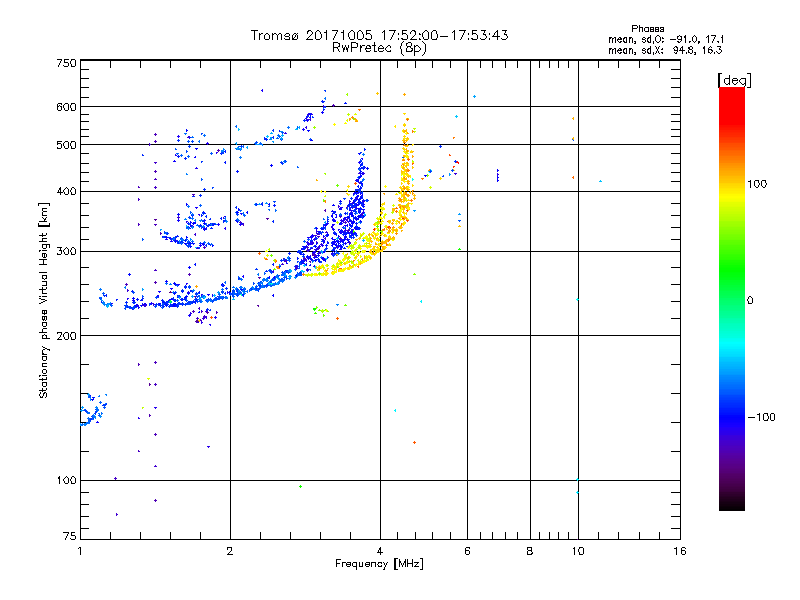Click x-axis tick label '8'
This screenshot has height=600, width=800.
pyautogui.click(x=530, y=551)
